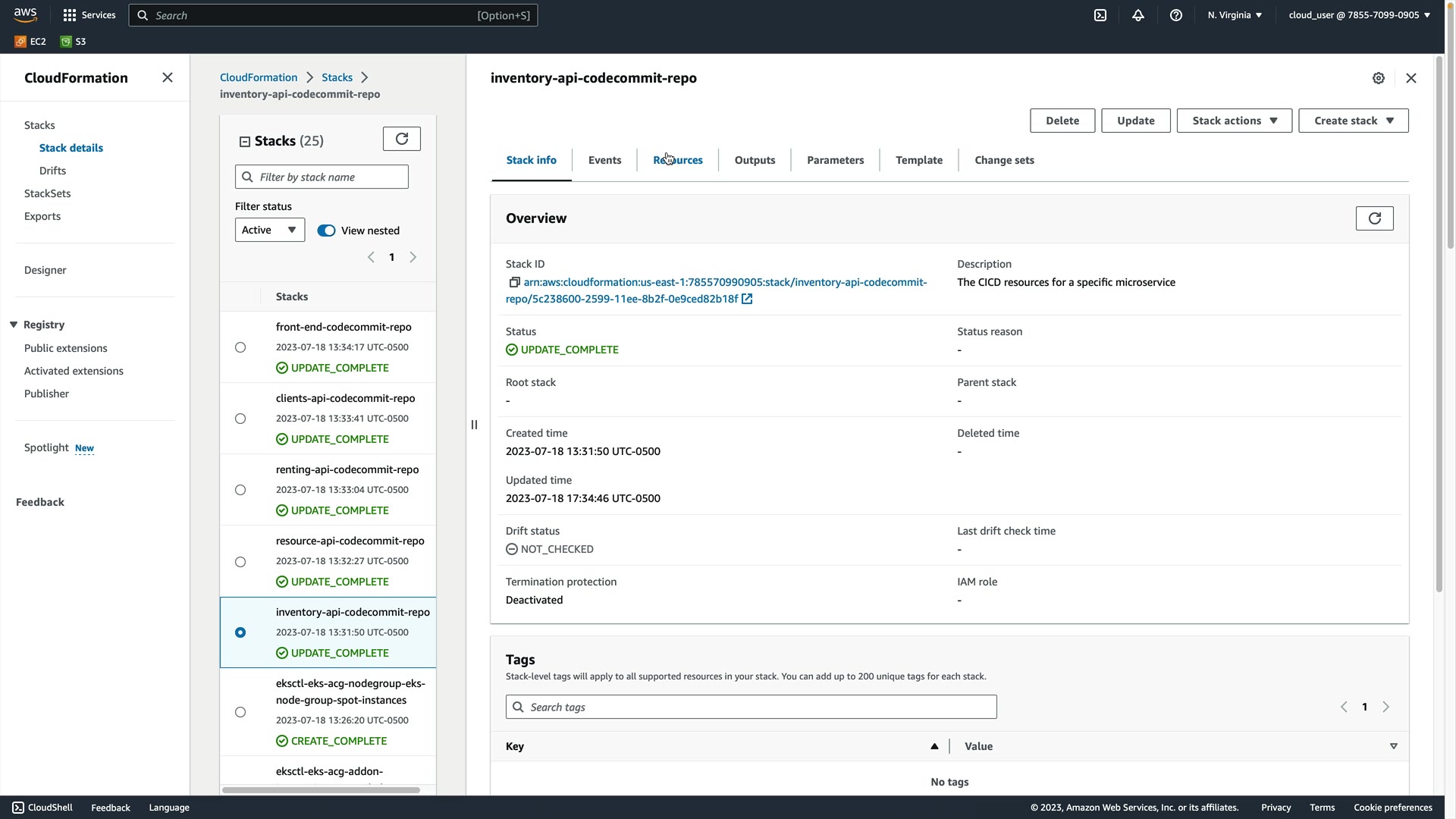Open the notifications bell
Viewport: 1456px width, 819px height.
pyautogui.click(x=1137, y=15)
